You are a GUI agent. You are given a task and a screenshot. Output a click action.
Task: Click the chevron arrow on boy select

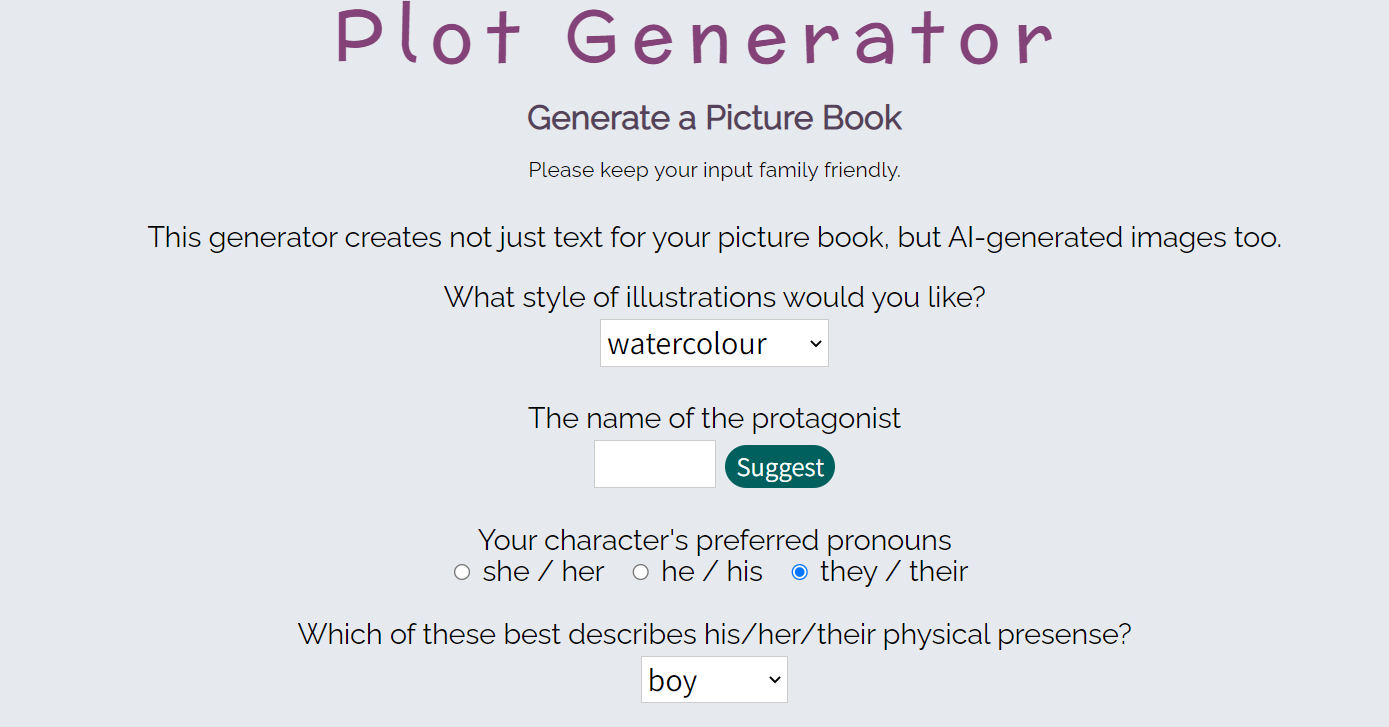click(774, 680)
